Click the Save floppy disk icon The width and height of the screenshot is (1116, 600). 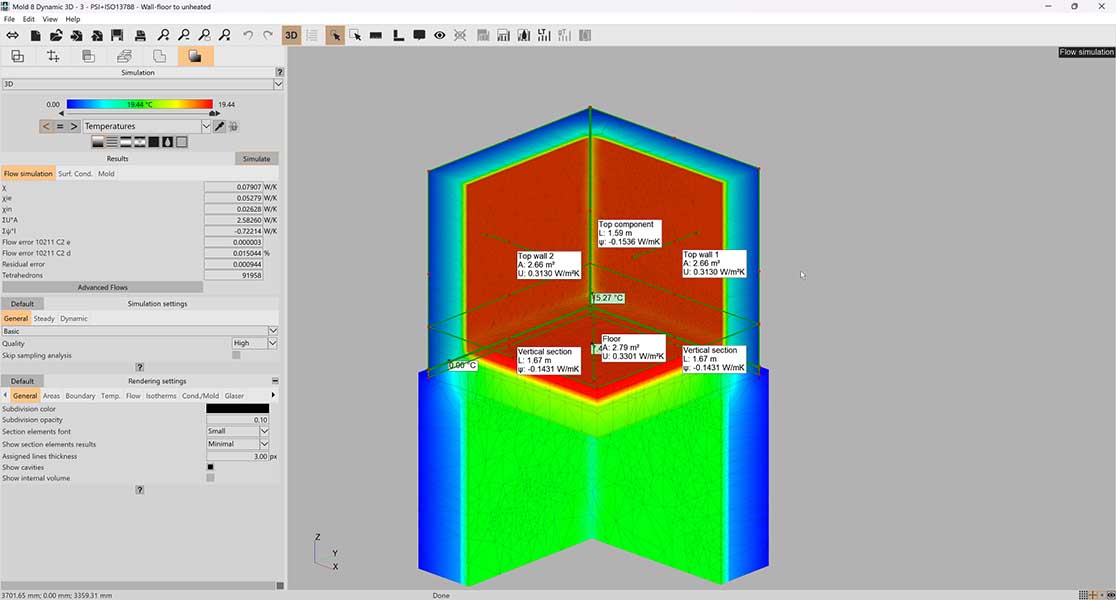coord(118,35)
